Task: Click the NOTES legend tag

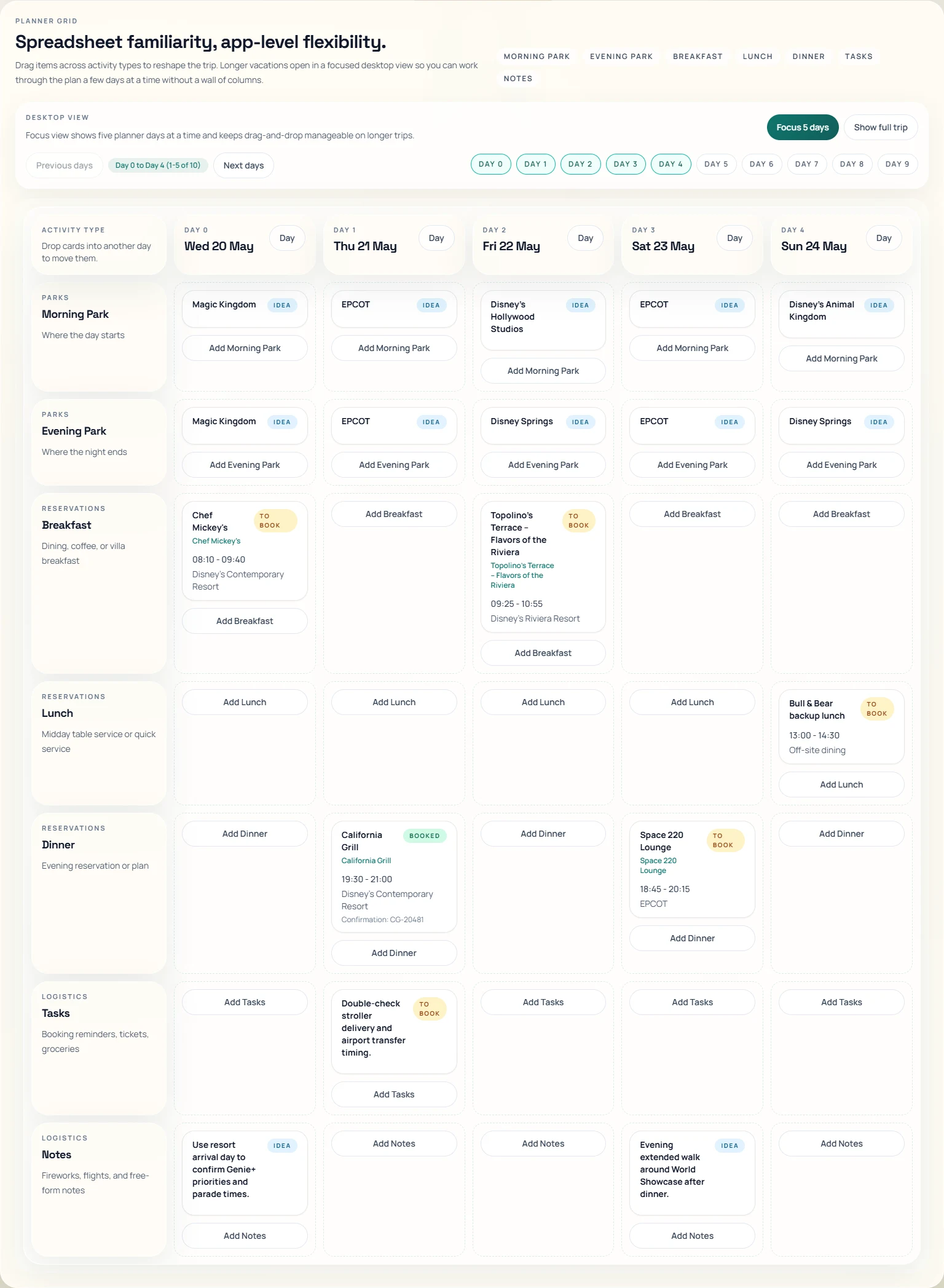Action: tap(518, 79)
